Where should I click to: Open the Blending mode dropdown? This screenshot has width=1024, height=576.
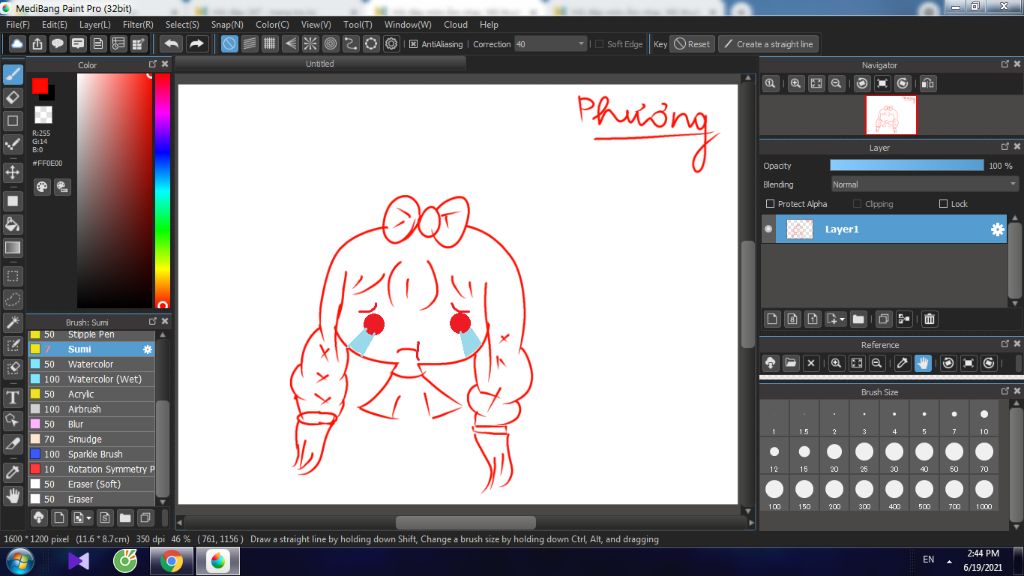924,185
